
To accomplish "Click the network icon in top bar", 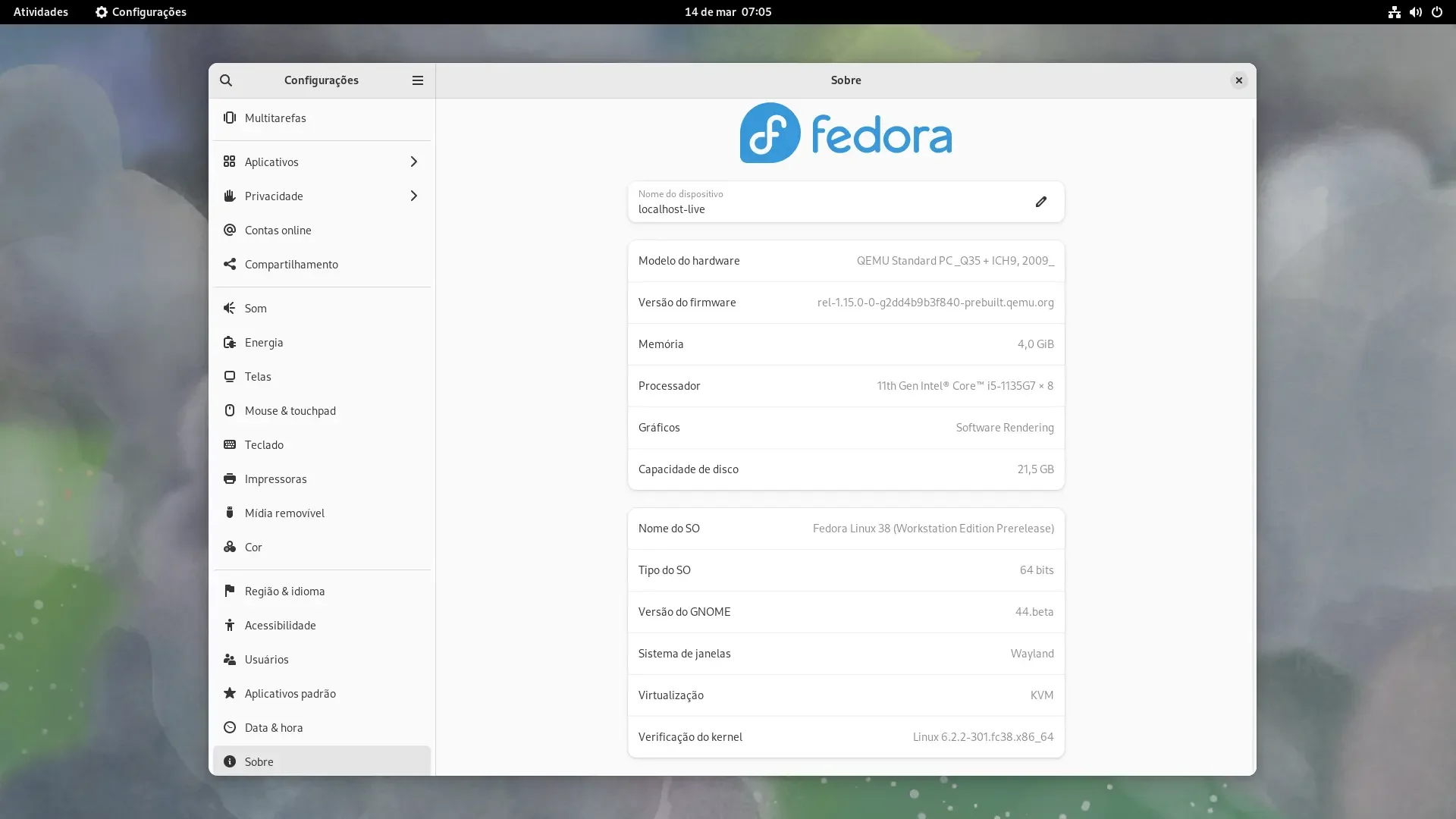I will tap(1394, 12).
